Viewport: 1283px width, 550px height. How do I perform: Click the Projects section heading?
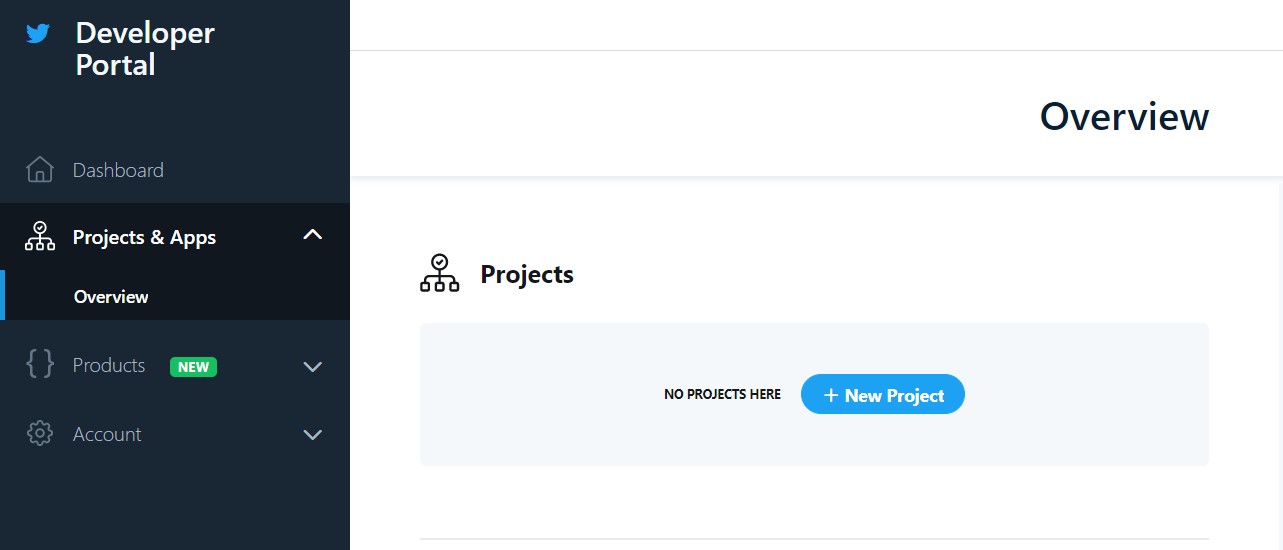point(527,274)
